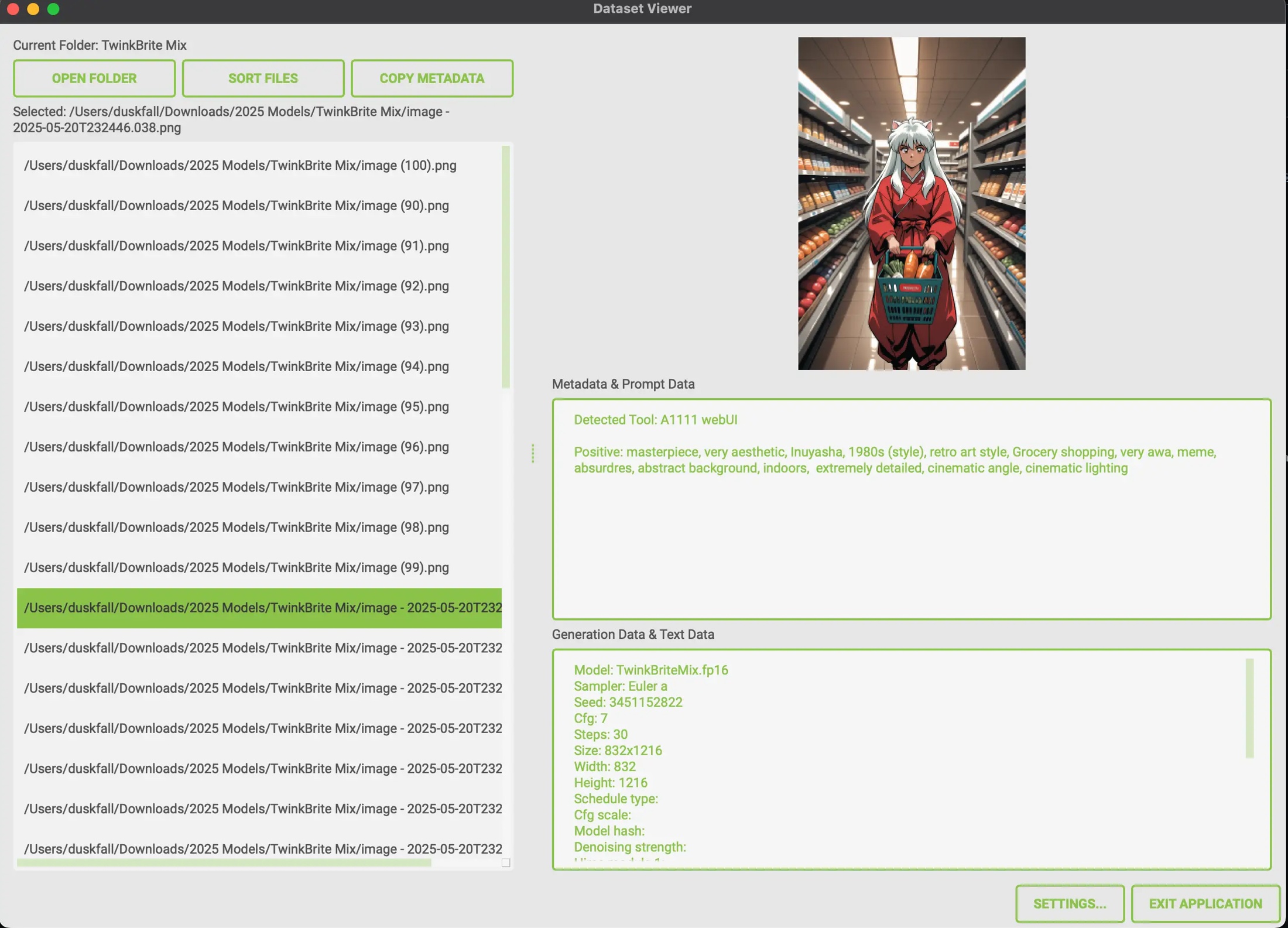The height and width of the screenshot is (928, 1288).
Task: Choose the image (96).png file row
Action: [259, 447]
